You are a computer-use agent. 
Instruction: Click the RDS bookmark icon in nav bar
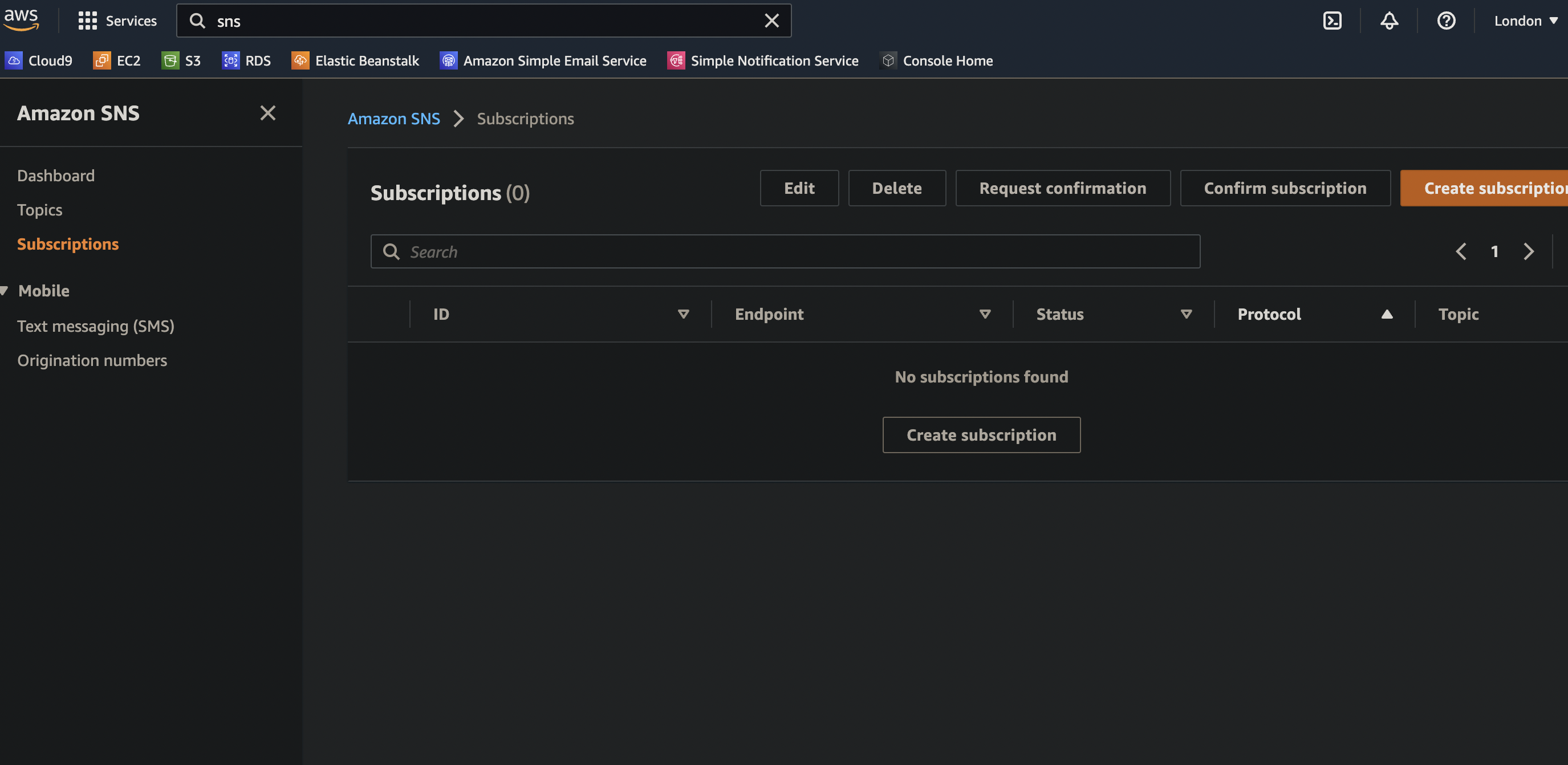(x=230, y=60)
